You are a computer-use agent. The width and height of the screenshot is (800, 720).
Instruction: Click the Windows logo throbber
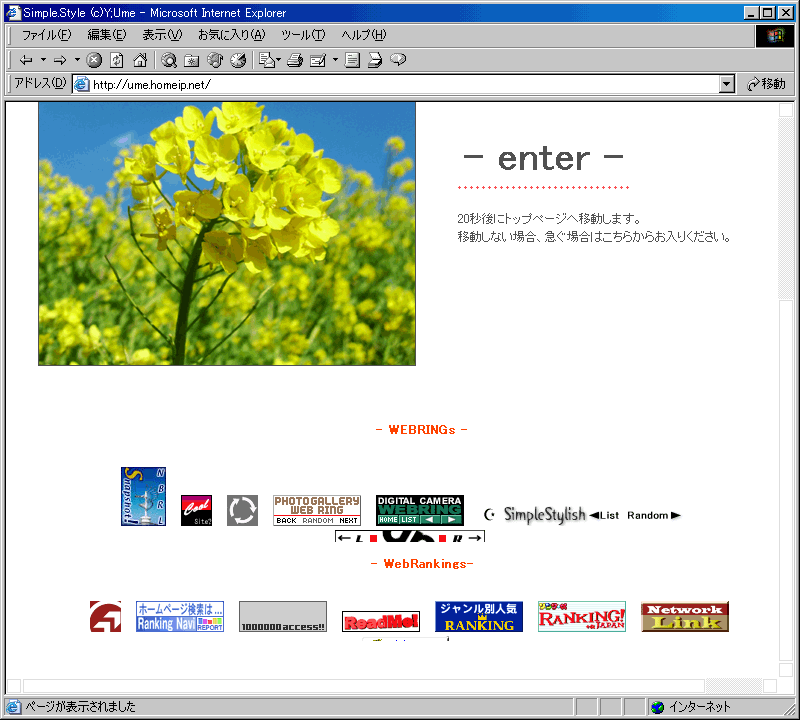pyautogui.click(x=775, y=35)
